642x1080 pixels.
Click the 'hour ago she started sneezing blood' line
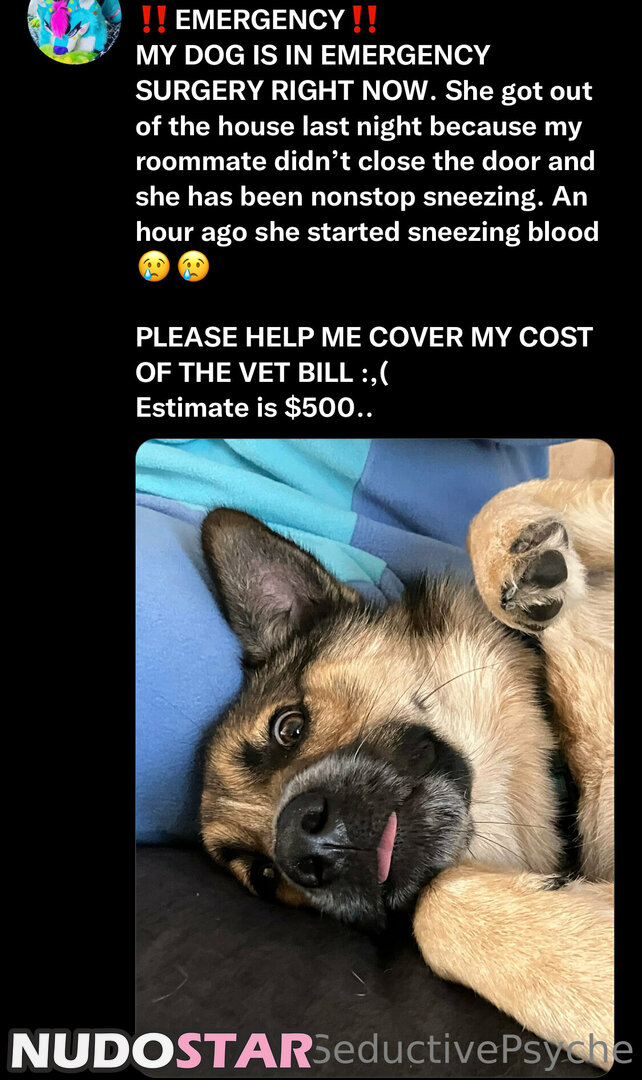[x=367, y=232]
